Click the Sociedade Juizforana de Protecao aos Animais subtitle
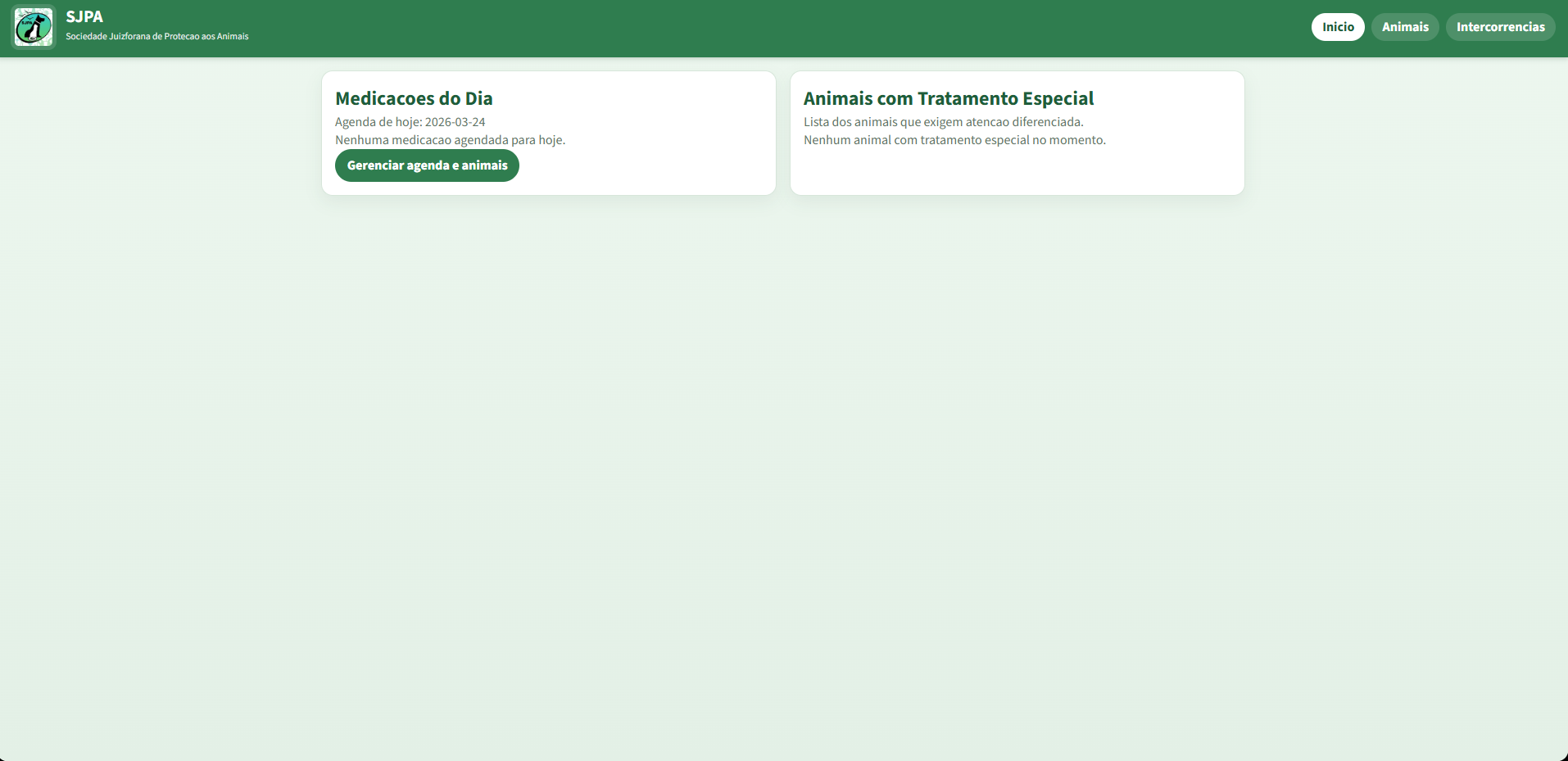 click(x=156, y=36)
